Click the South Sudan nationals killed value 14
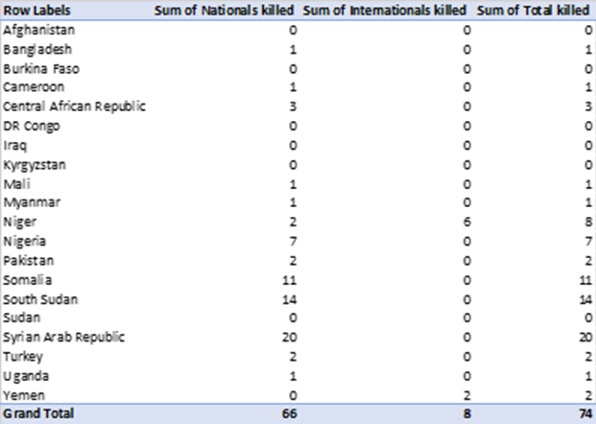Image resolution: width=596 pixels, height=424 pixels. (289, 300)
